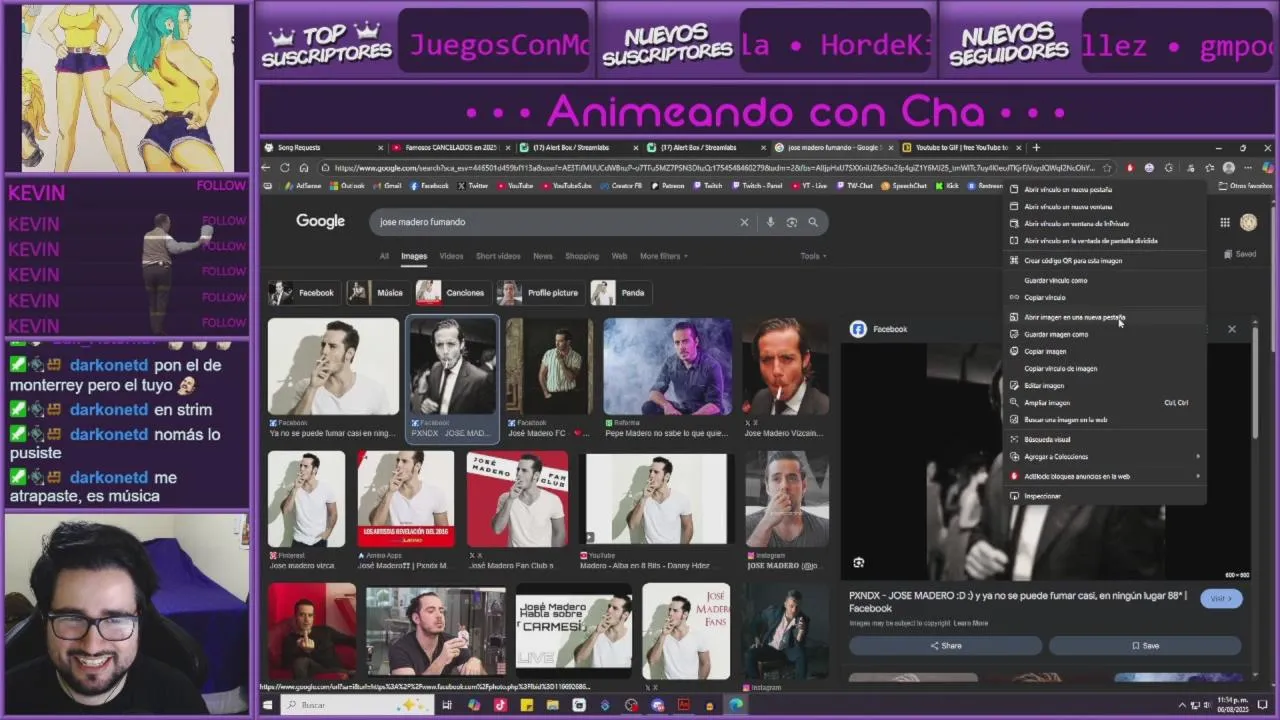
Task: Open Google Lens search by image icon
Action: pyautogui.click(x=791, y=222)
